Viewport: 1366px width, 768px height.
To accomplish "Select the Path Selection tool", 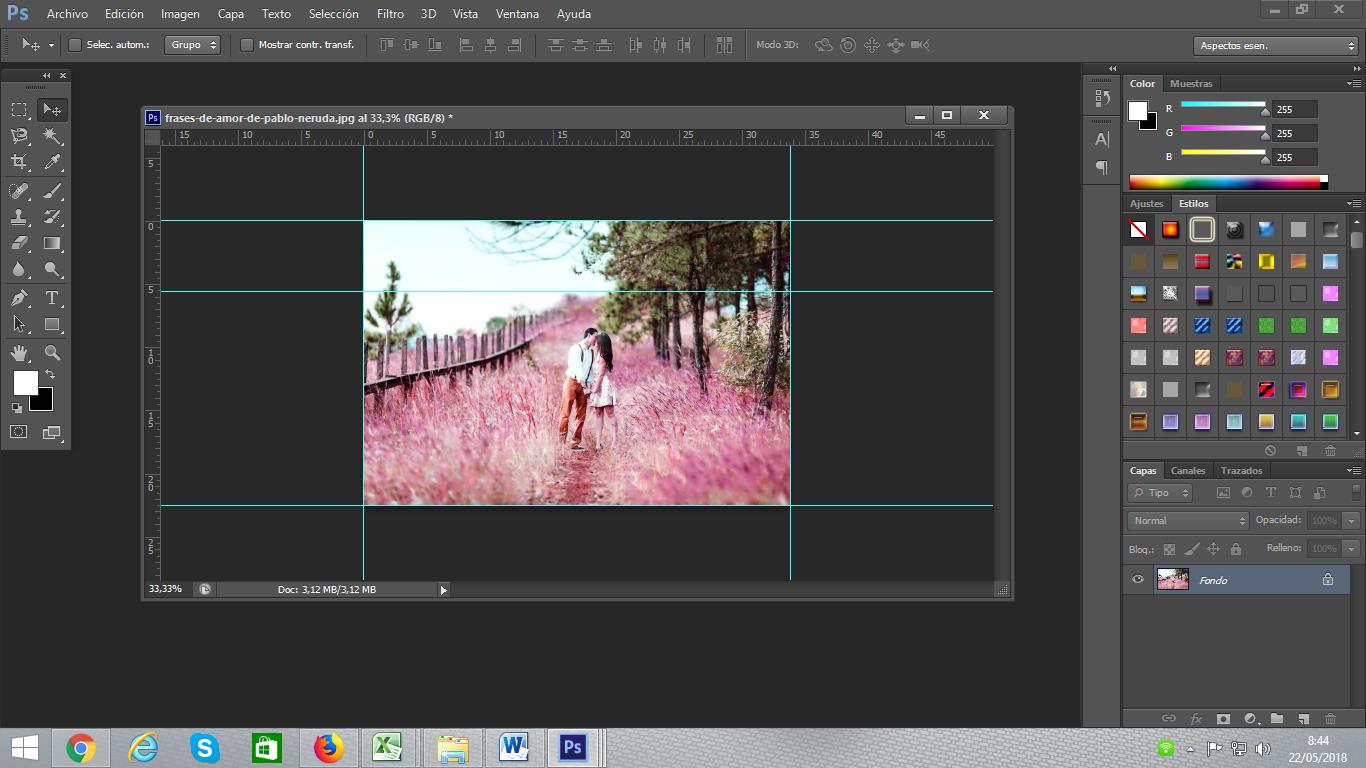I will (19, 324).
